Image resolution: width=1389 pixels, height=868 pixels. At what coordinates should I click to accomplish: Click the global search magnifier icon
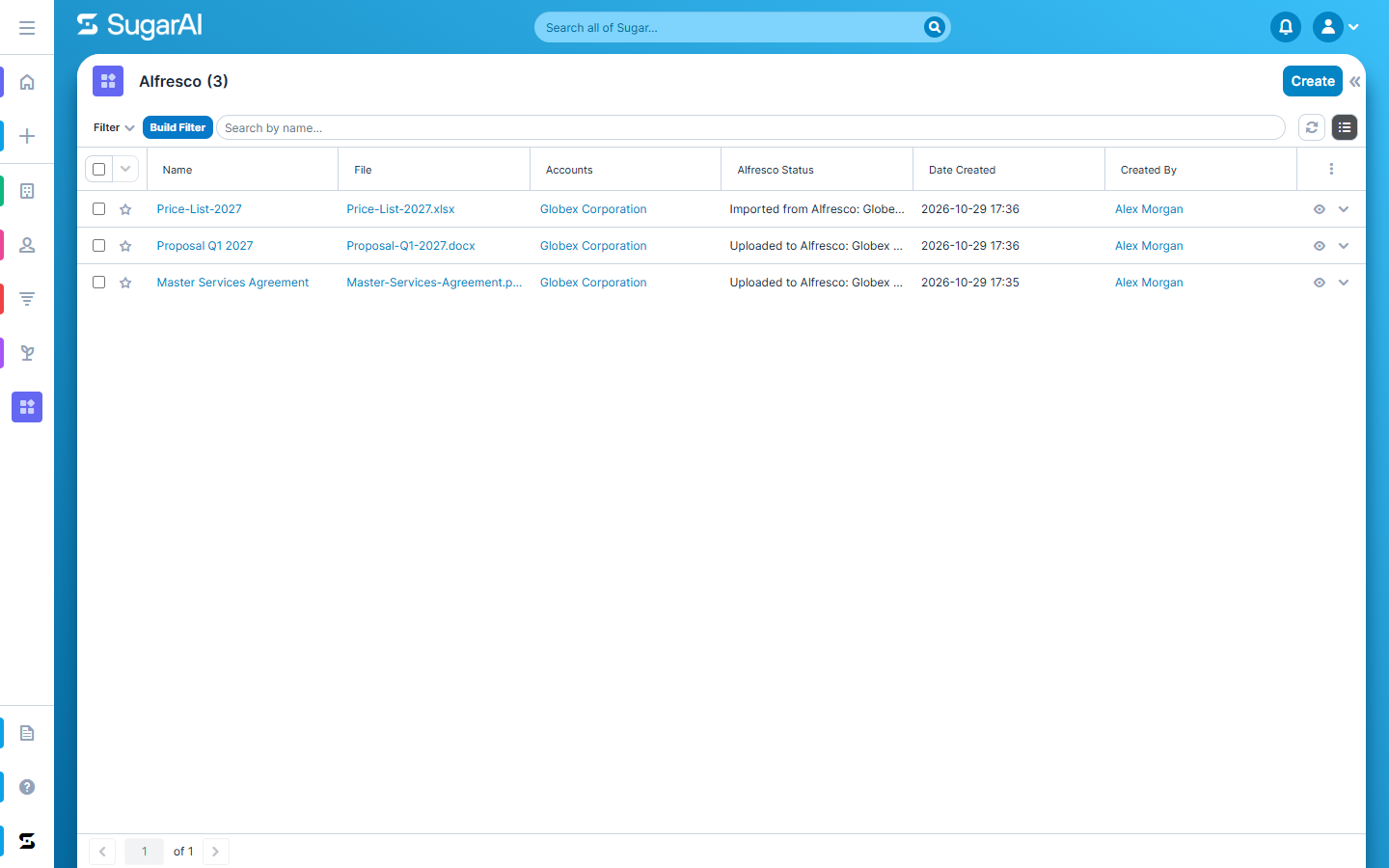tap(934, 27)
